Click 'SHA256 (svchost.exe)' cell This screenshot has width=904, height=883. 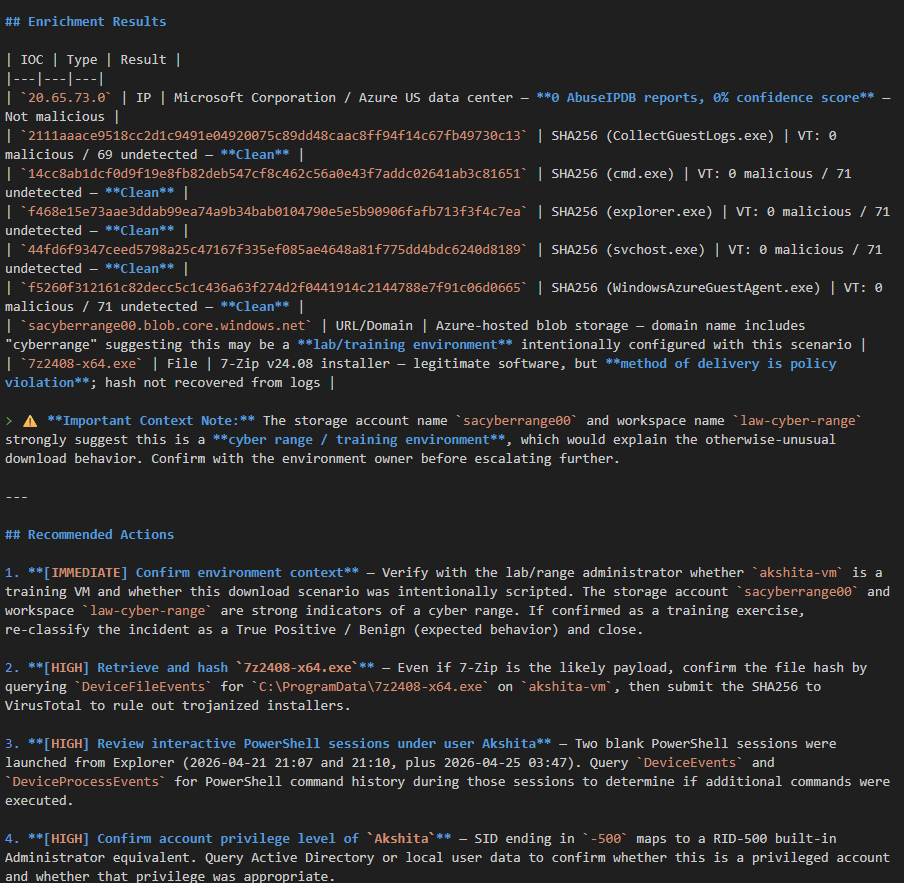[628, 250]
